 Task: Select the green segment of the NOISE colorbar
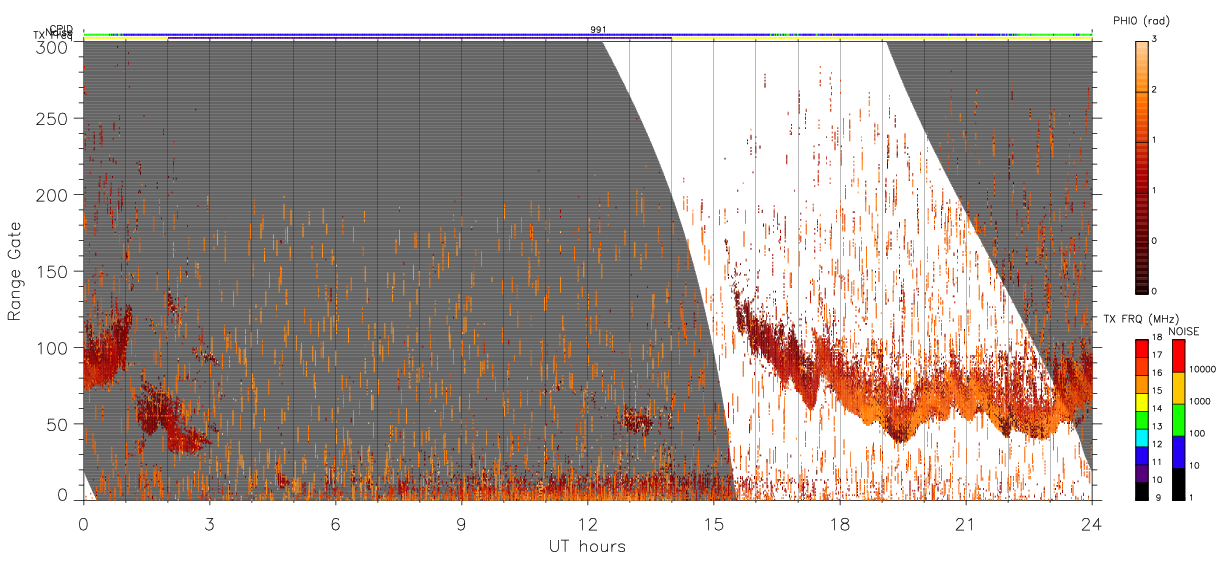(x=1178, y=420)
